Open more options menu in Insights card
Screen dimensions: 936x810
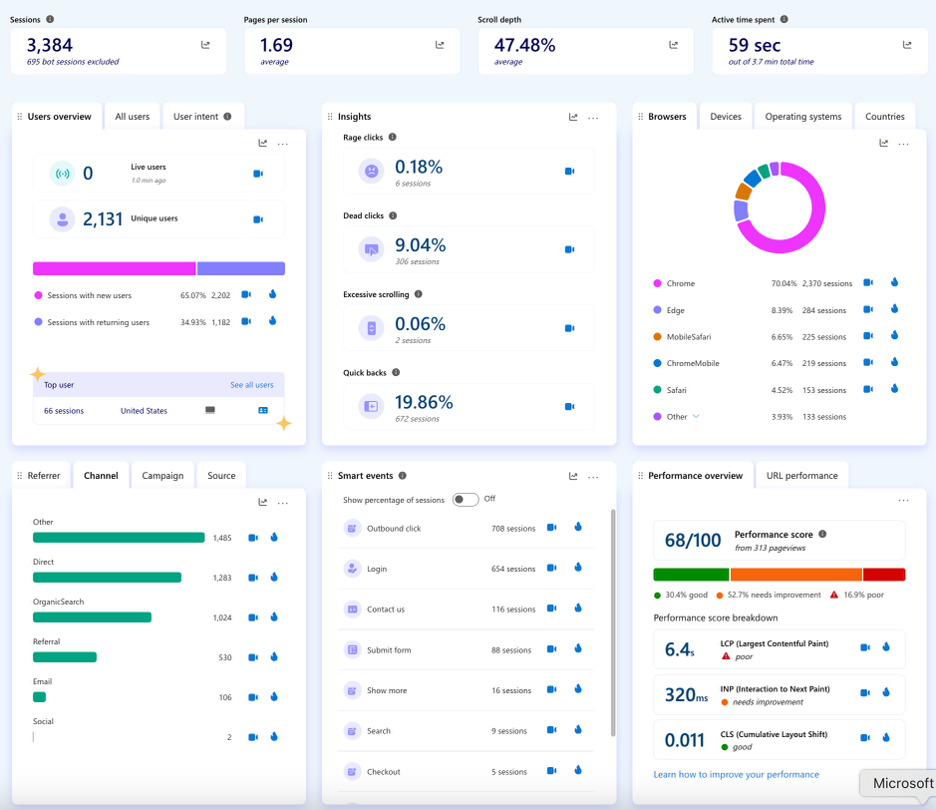[593, 118]
